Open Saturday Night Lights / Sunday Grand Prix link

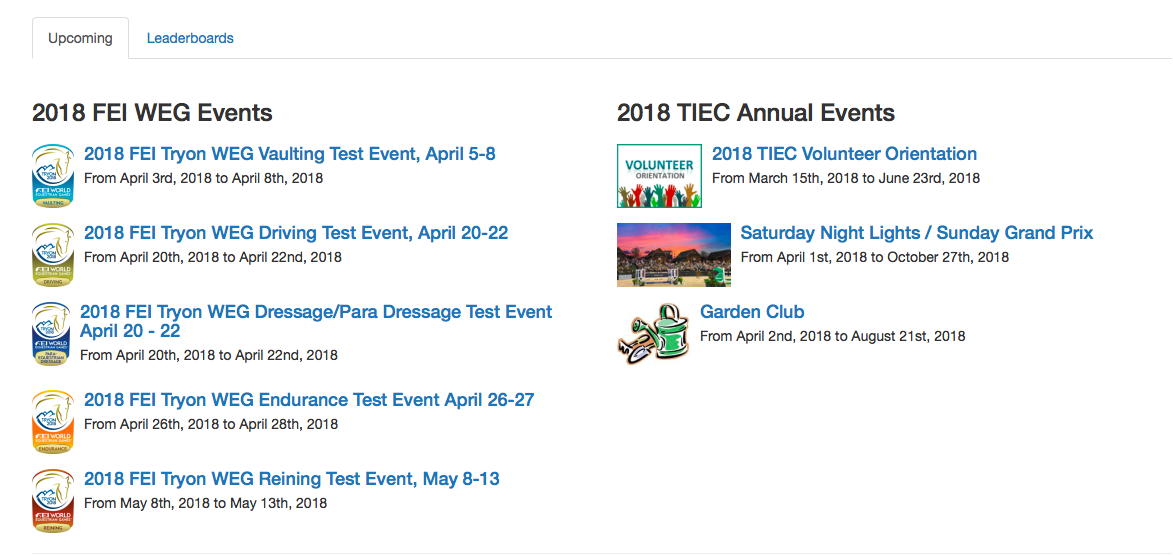pos(917,233)
